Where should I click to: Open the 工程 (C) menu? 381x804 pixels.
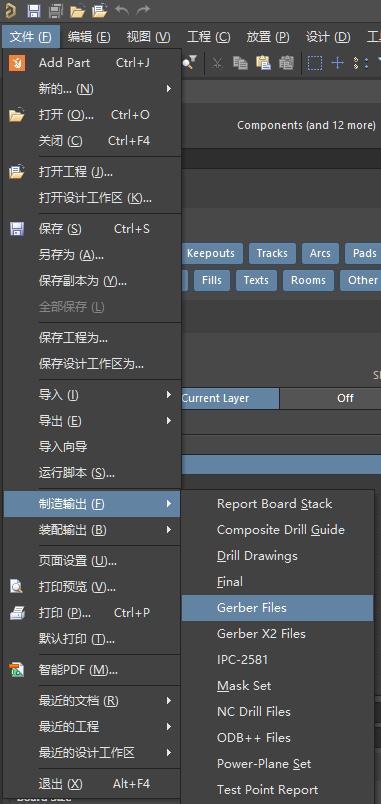click(209, 37)
